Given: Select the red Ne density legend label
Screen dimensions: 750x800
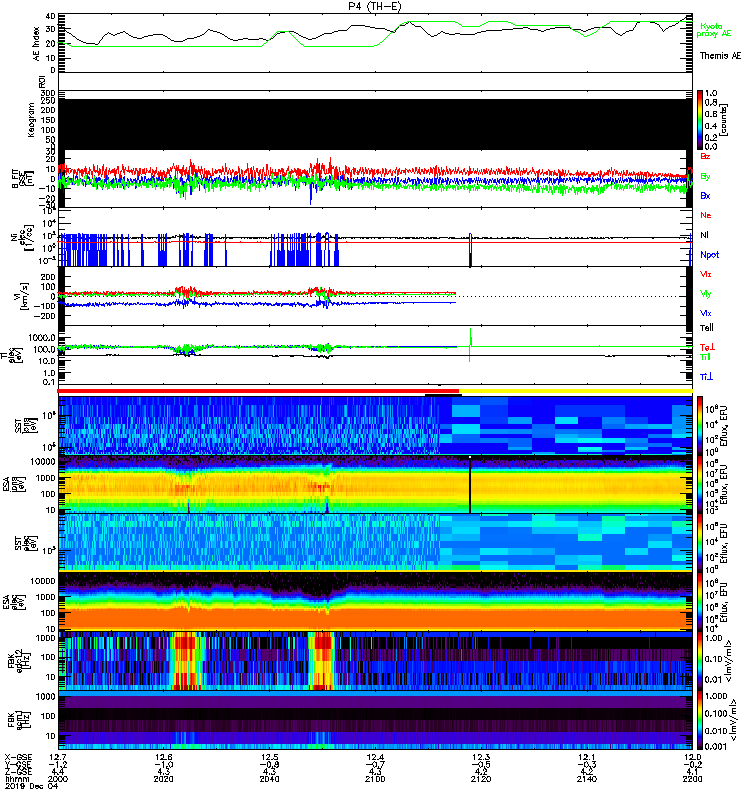Looking at the screenshot, I should (706, 215).
